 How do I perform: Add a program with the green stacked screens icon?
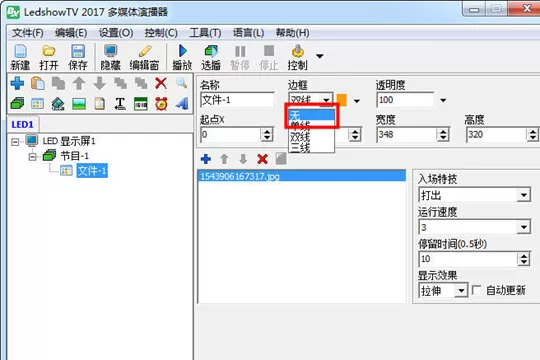pyautogui.click(x=17, y=103)
